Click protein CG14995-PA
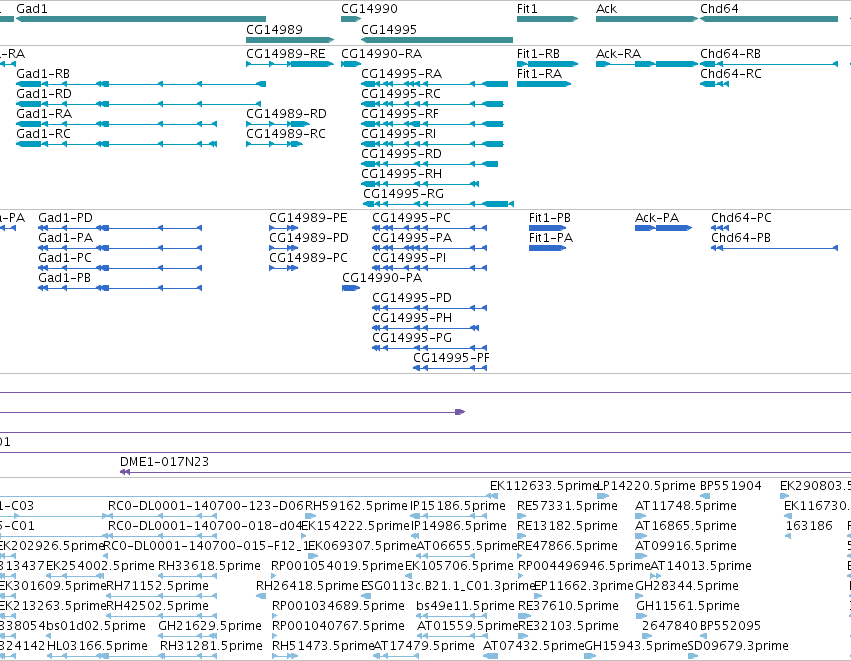This screenshot has height=661, width=851. point(412,238)
